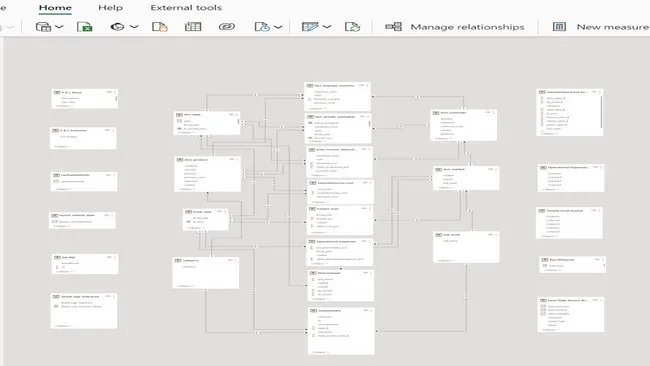This screenshot has height=366, width=650.
Task: Click the Transform data icon
Action: point(310,27)
